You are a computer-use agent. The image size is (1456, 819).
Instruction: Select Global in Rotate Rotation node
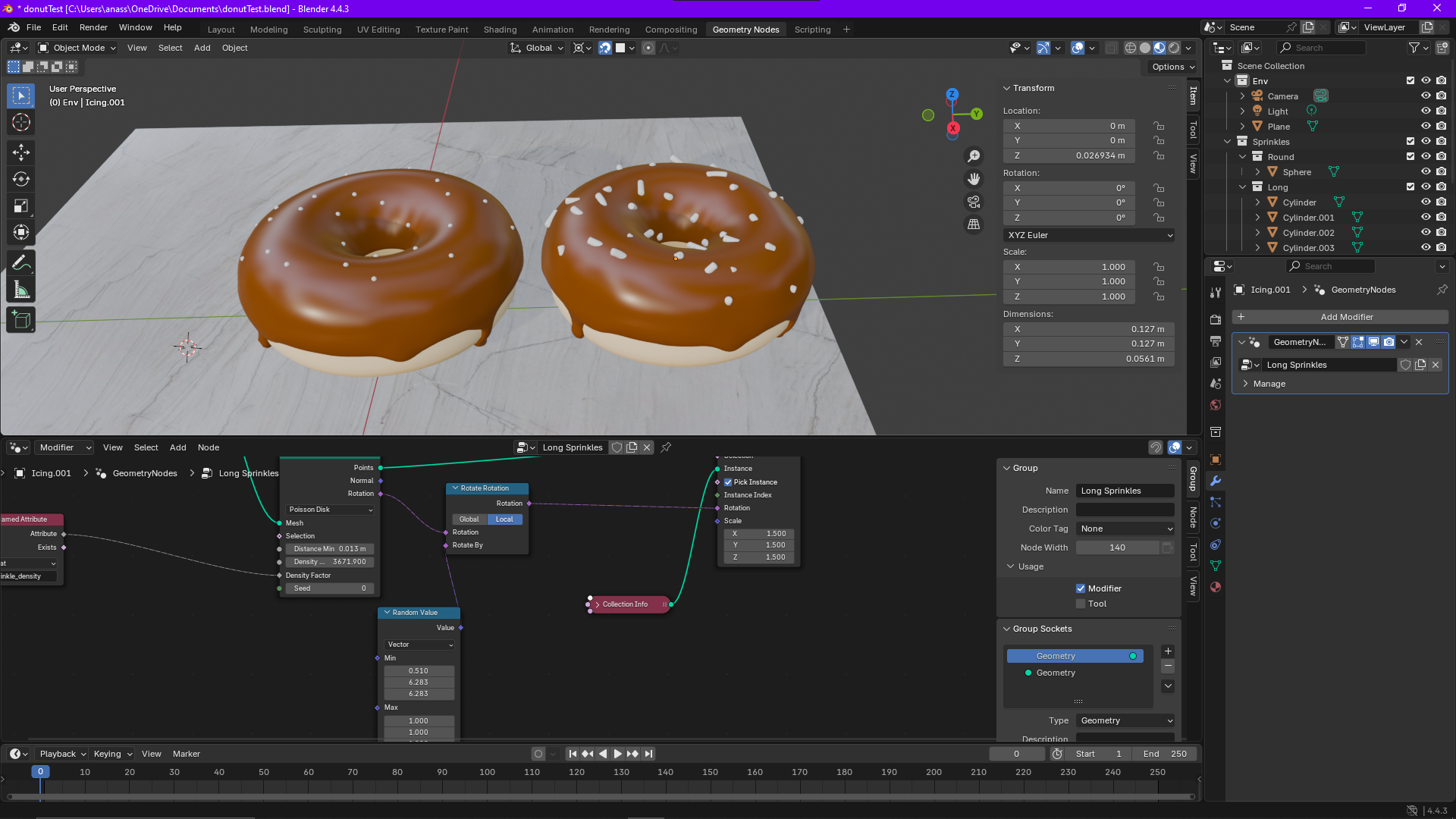(x=469, y=519)
